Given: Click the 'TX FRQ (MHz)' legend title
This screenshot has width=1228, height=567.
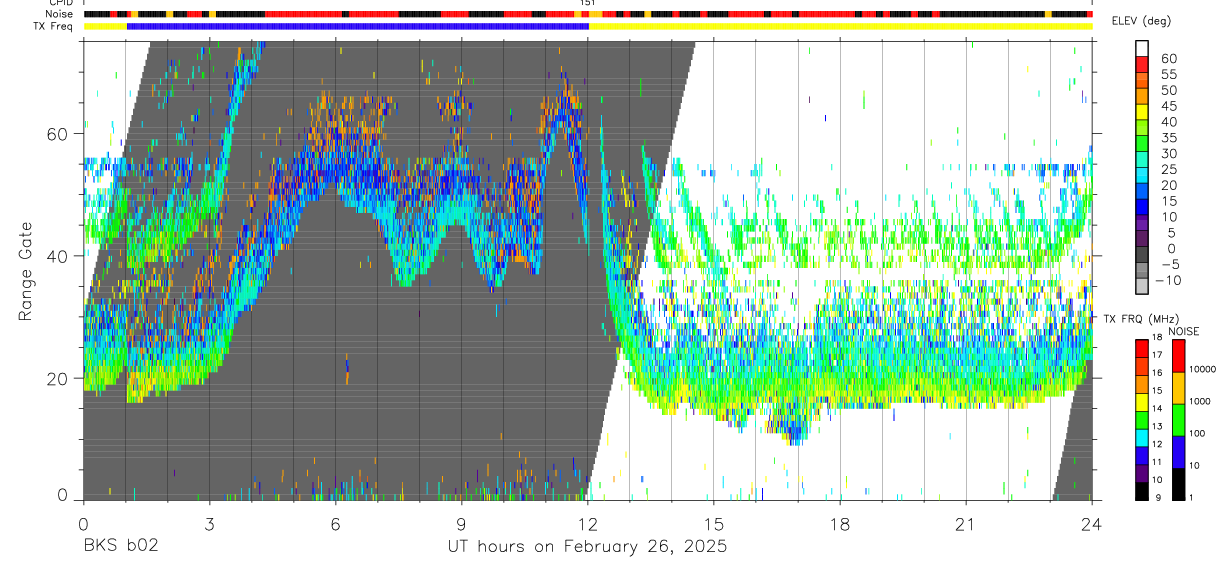Looking at the screenshot, I should 1143,318.
